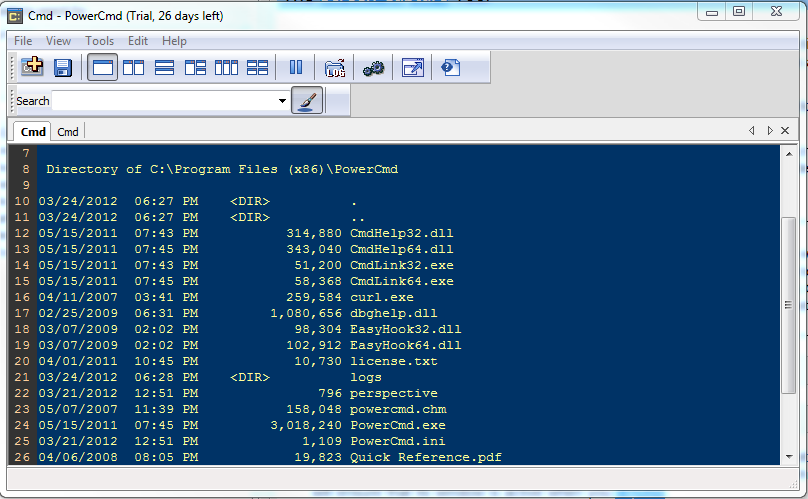Click the logs directory entry
Screen dimensions: 808x499
366,377
